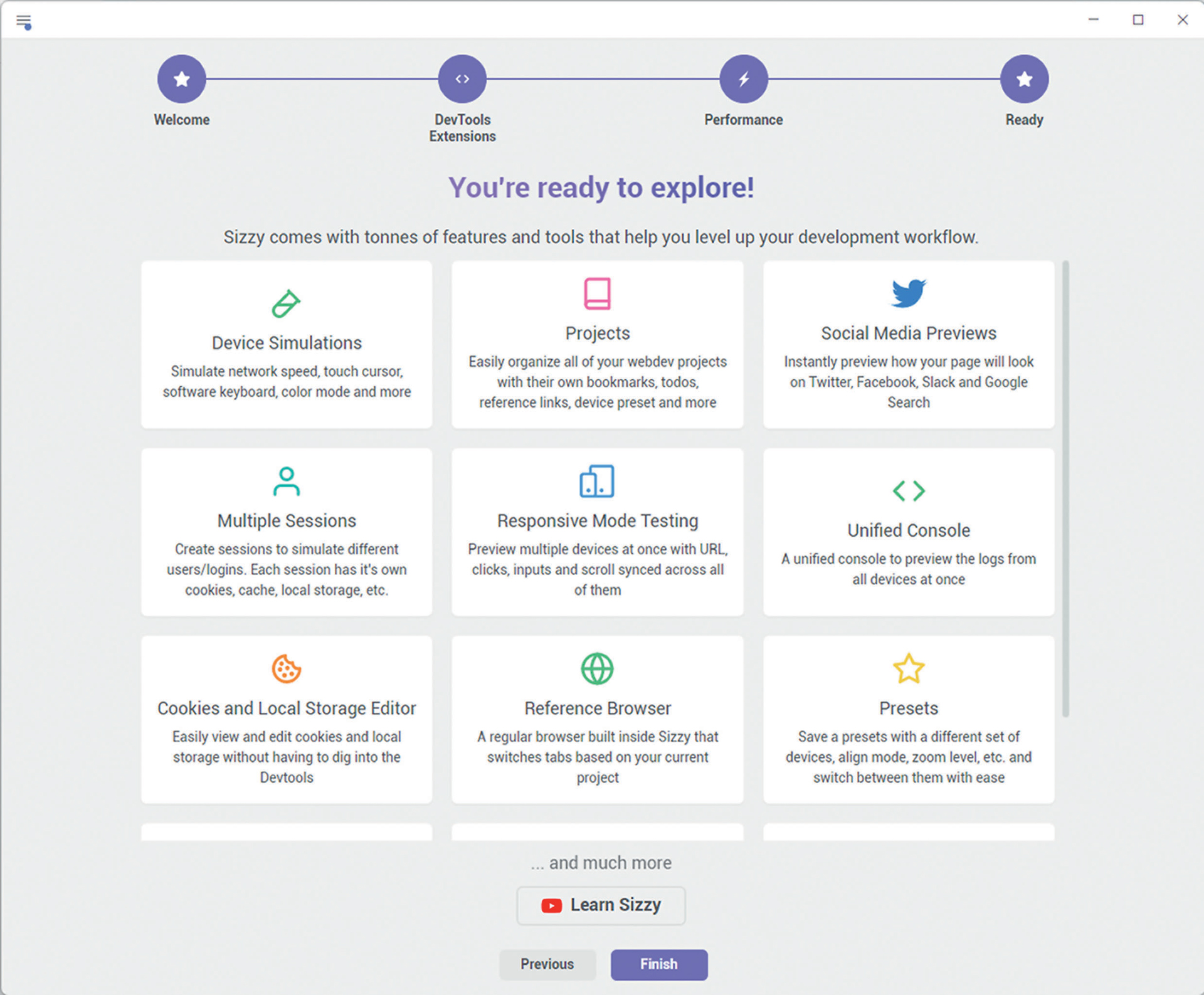Select the Performance lightning step icon
Viewport: 1204px width, 995px height.
pyautogui.click(x=744, y=79)
